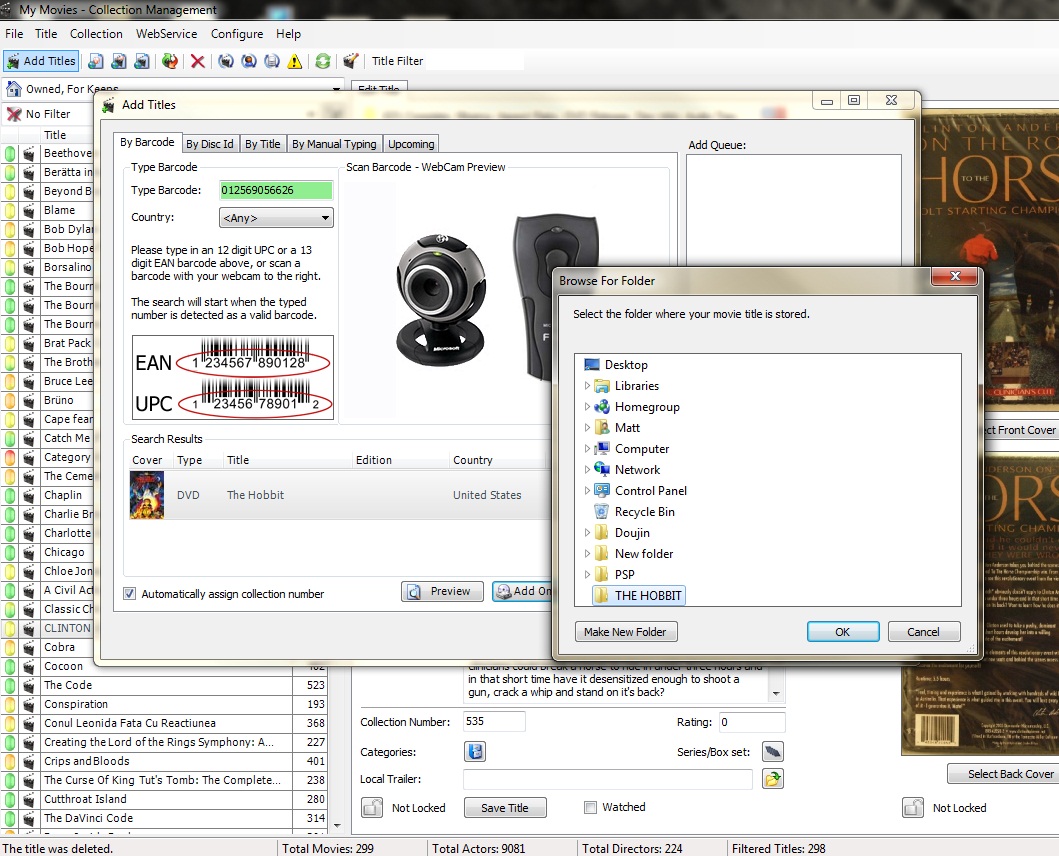Click the Make New Folder button

pyautogui.click(x=625, y=631)
